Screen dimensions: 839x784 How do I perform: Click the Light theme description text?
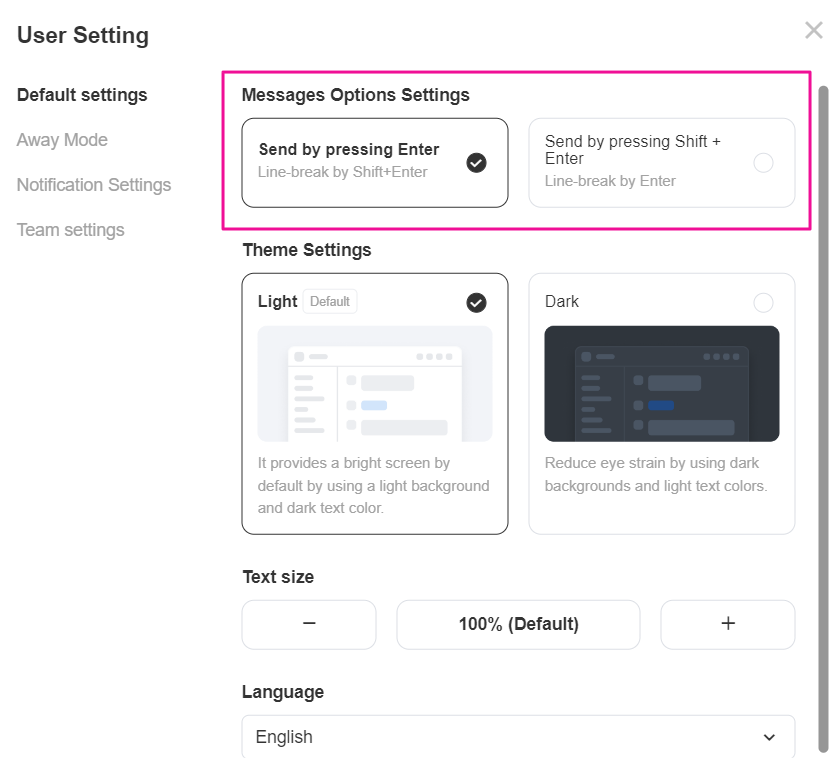(x=374, y=486)
